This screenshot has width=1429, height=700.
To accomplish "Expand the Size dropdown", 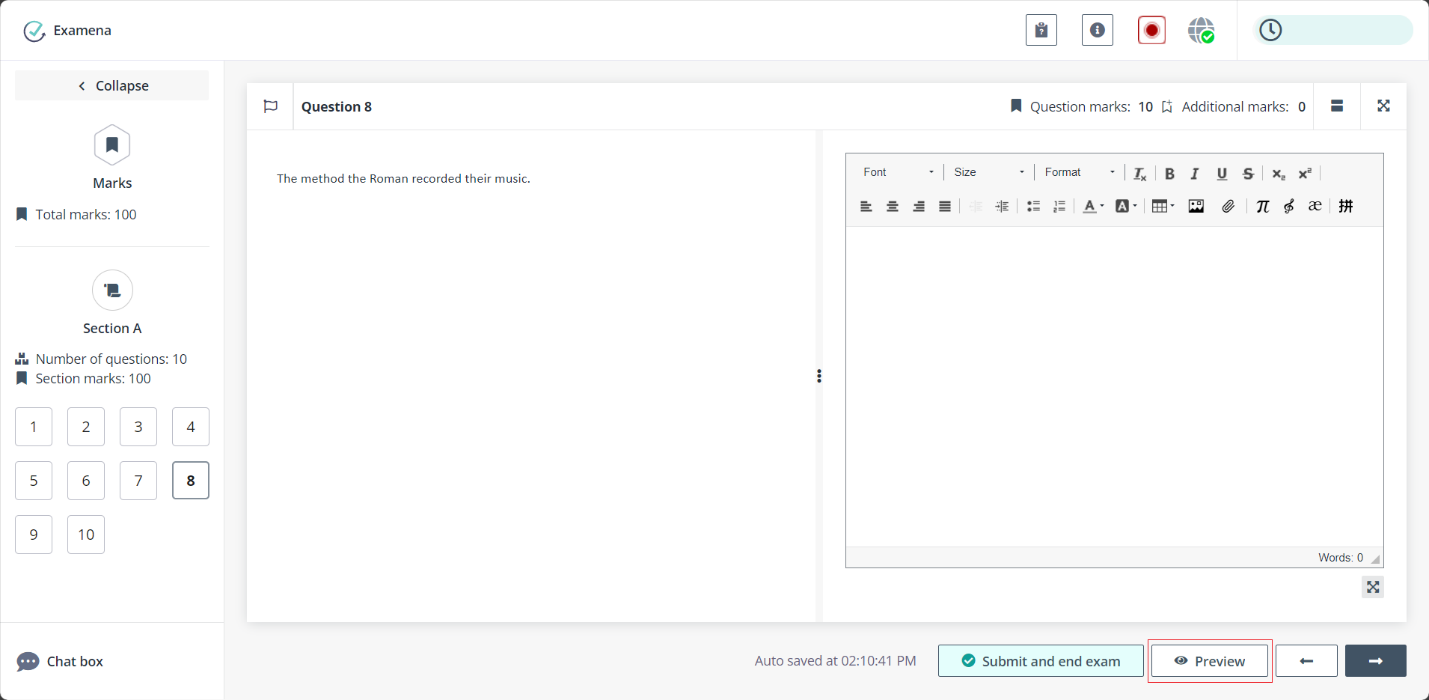I will click(x=988, y=172).
